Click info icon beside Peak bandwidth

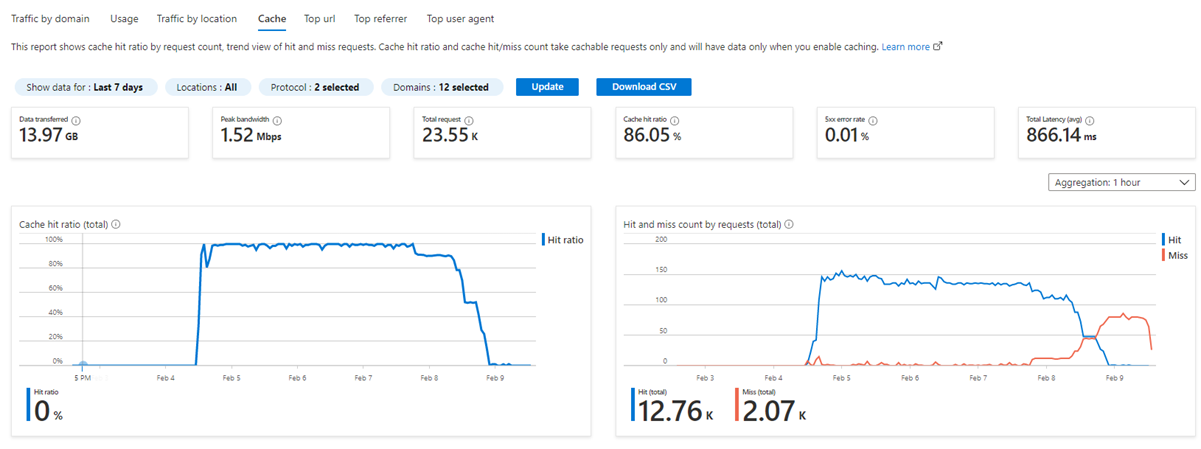pyautogui.click(x=276, y=119)
